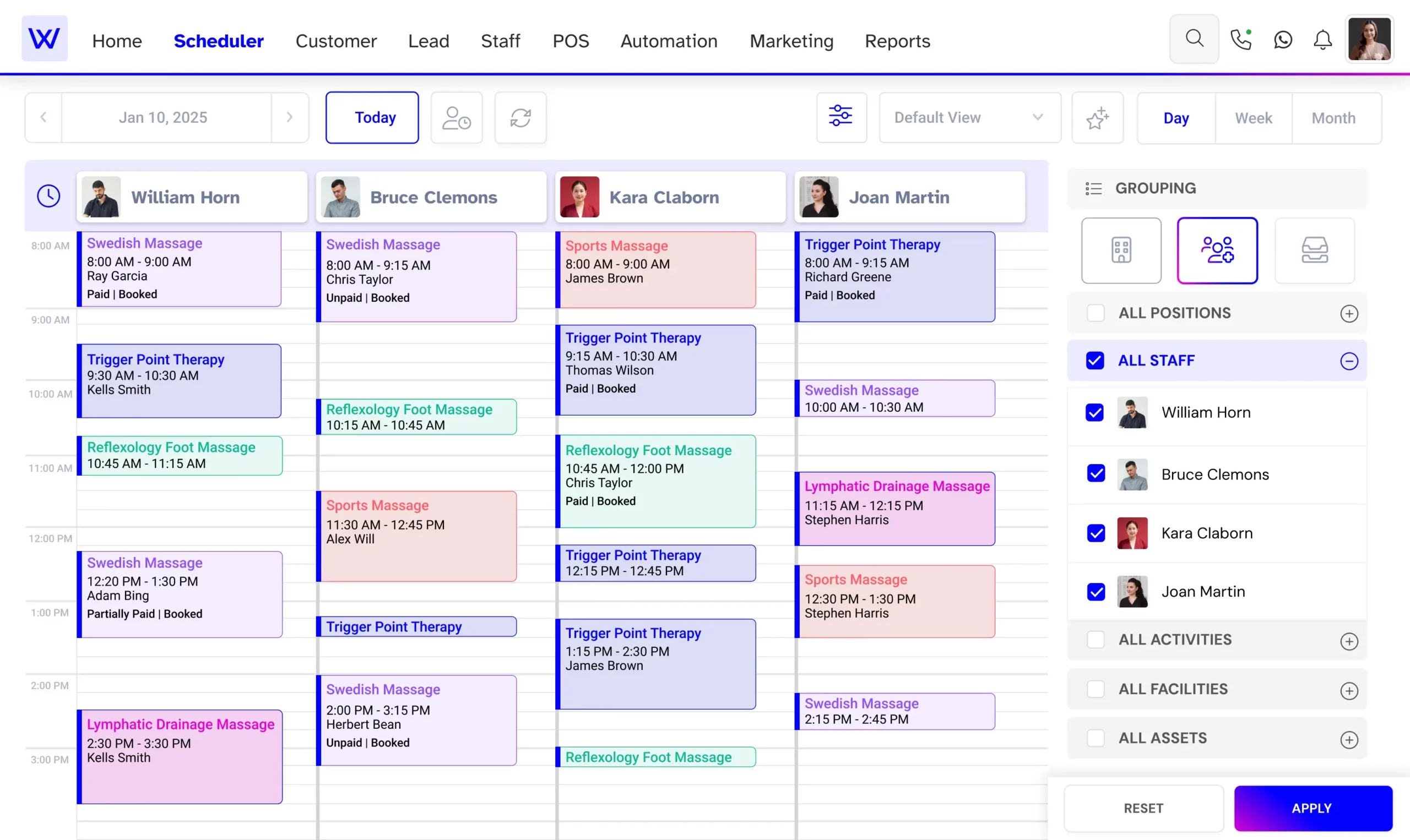
Task: Click the favorite/star scheduler icon
Action: coord(1098,118)
